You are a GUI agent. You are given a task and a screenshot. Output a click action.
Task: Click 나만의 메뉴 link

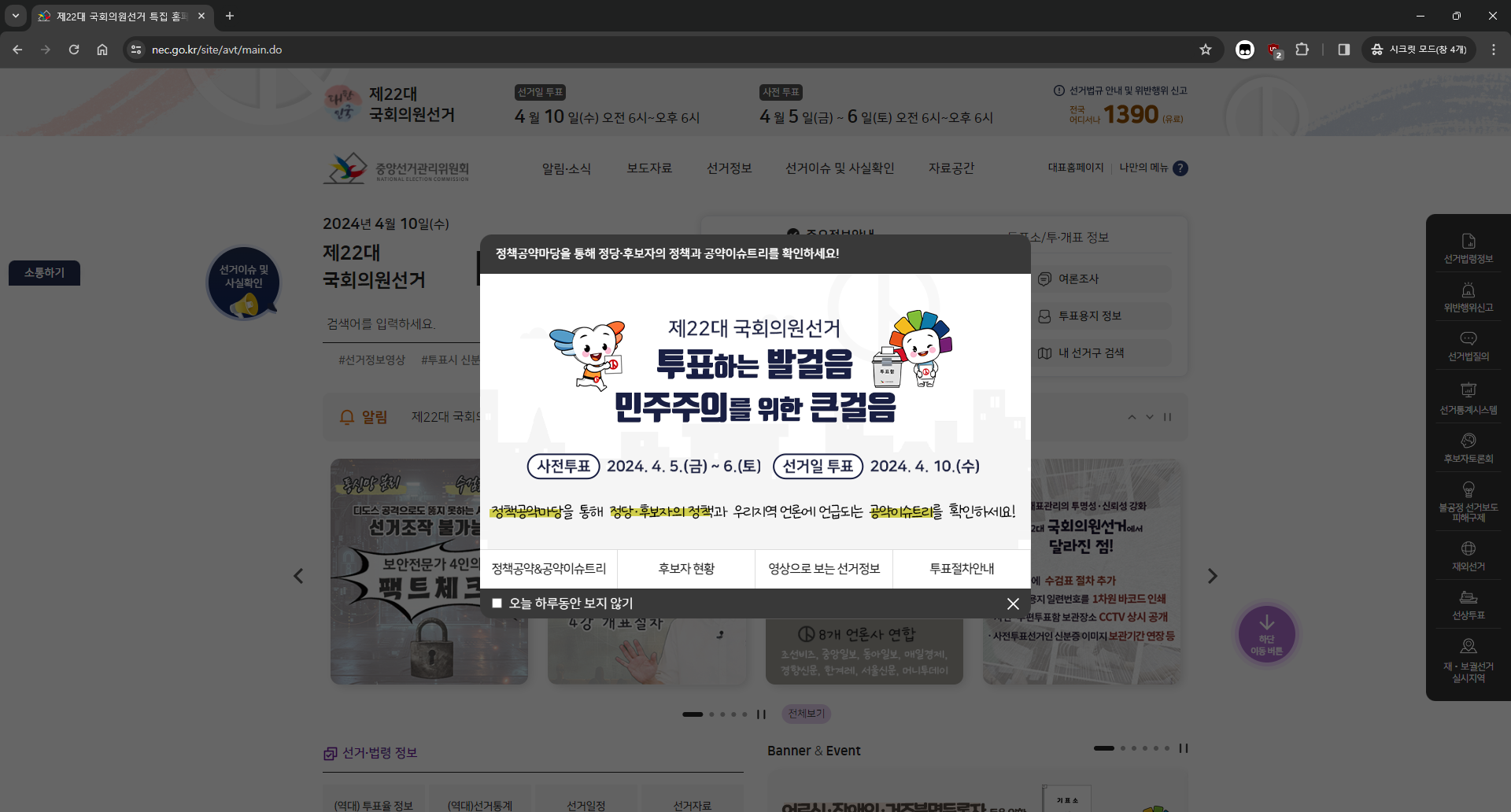pyautogui.click(x=1143, y=168)
